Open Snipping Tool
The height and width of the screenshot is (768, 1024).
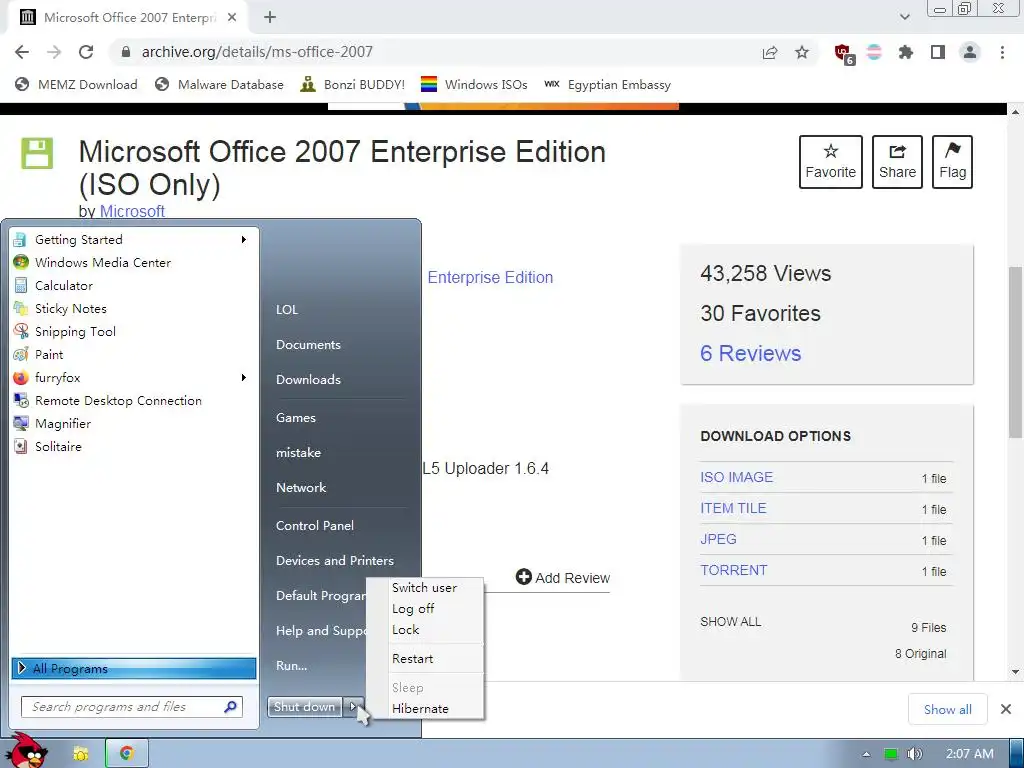131,332
